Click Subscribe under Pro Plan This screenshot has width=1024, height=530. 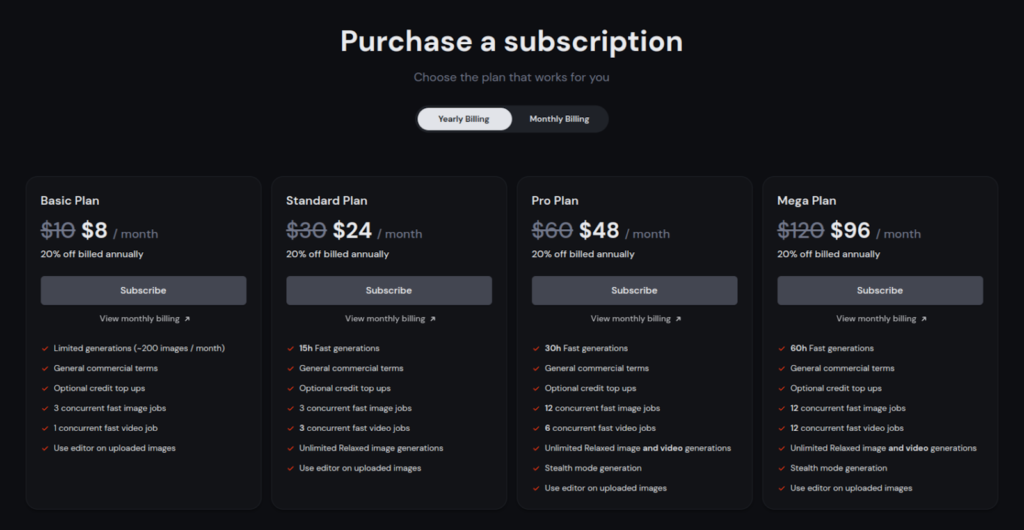pyautogui.click(x=634, y=290)
